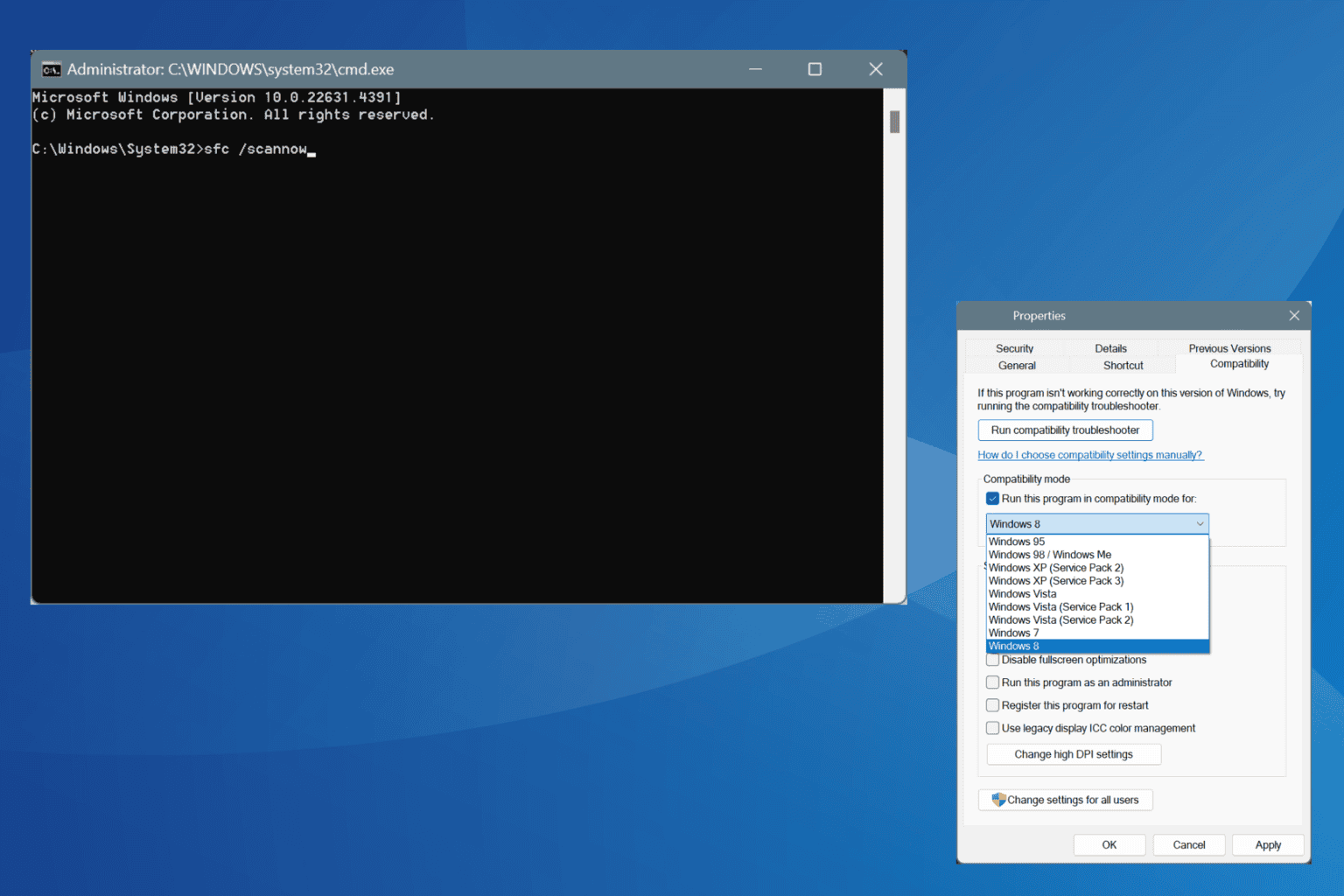Close the Command Prompt window

876,69
